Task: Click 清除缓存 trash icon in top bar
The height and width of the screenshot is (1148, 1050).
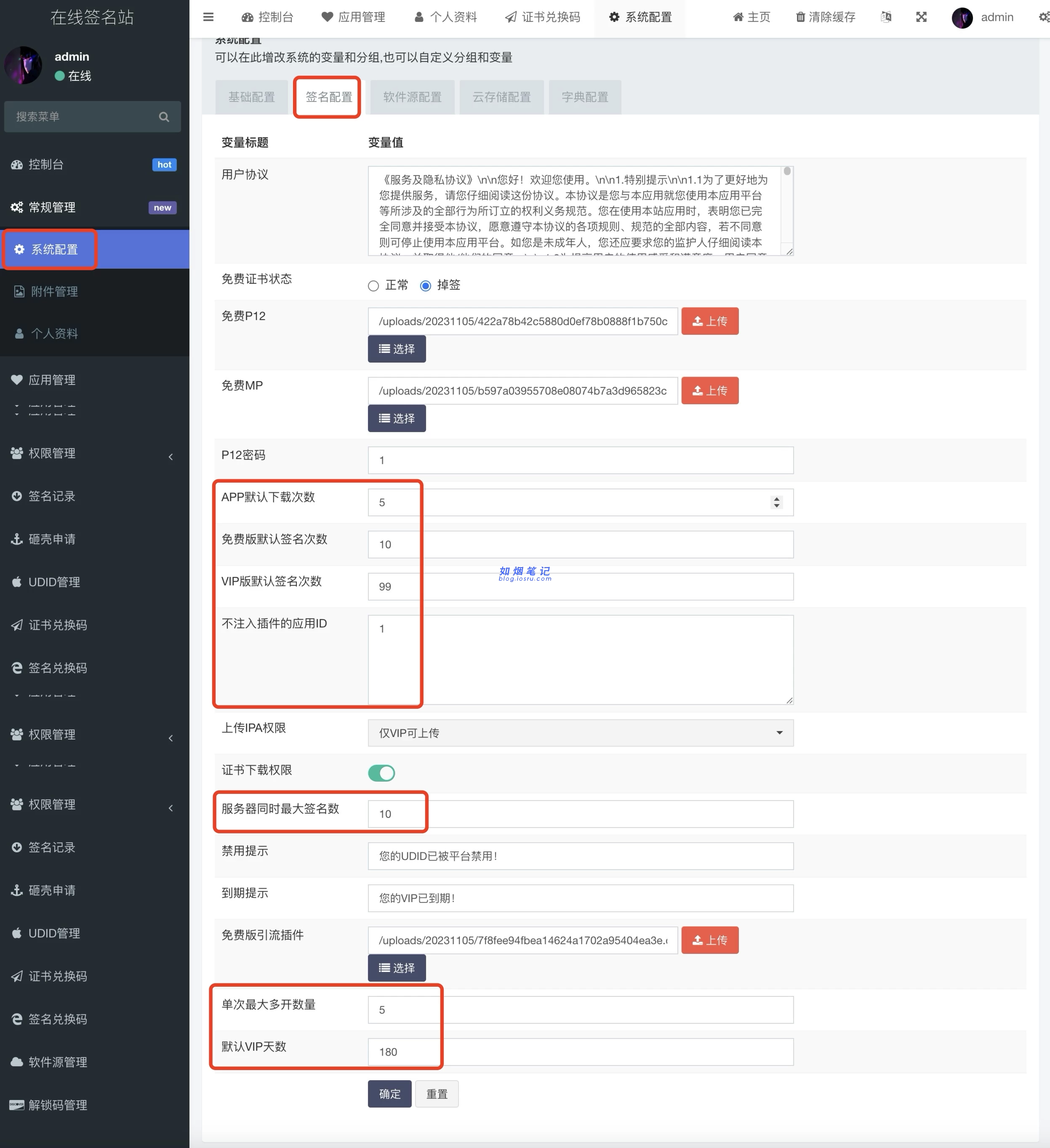Action: coord(826,17)
